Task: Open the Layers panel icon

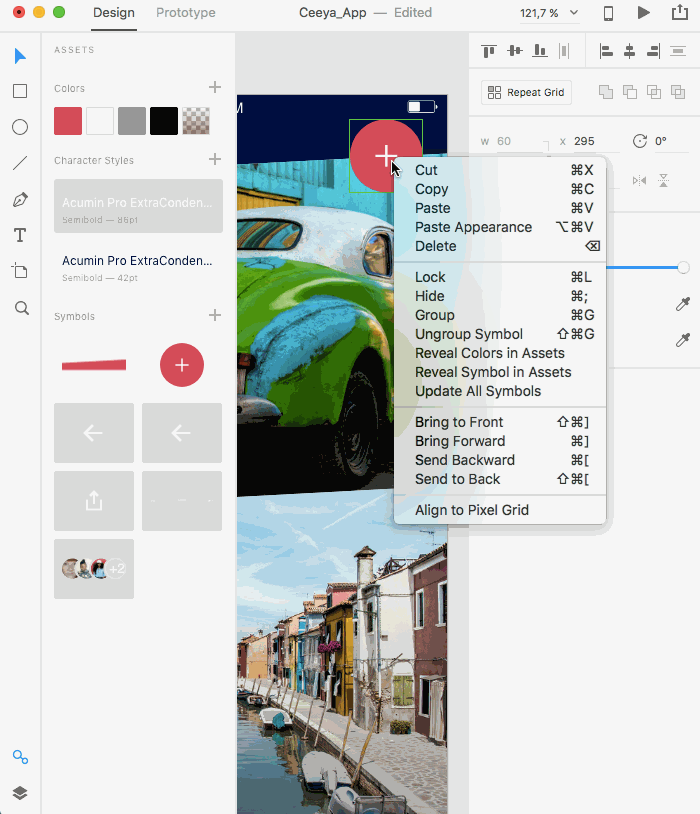Action: point(20,793)
